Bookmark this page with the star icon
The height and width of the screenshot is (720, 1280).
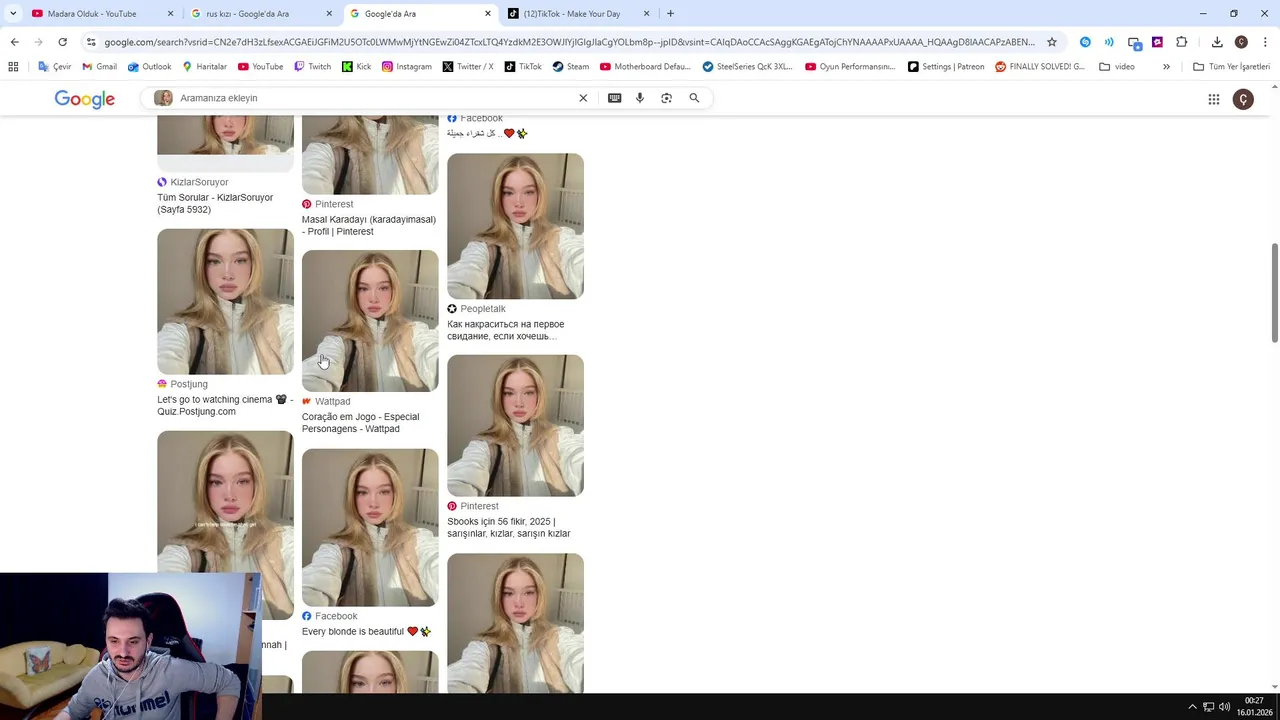click(1052, 42)
